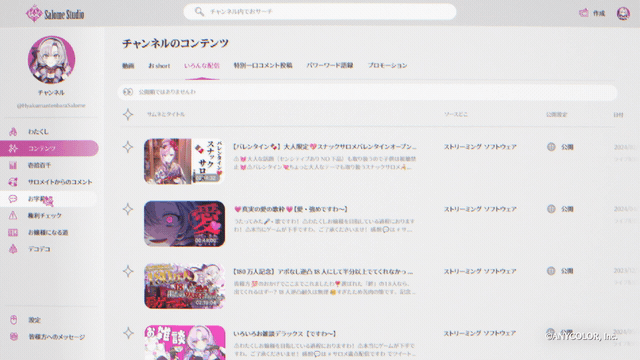Toggle the select-all star in table header

pyautogui.click(x=128, y=115)
